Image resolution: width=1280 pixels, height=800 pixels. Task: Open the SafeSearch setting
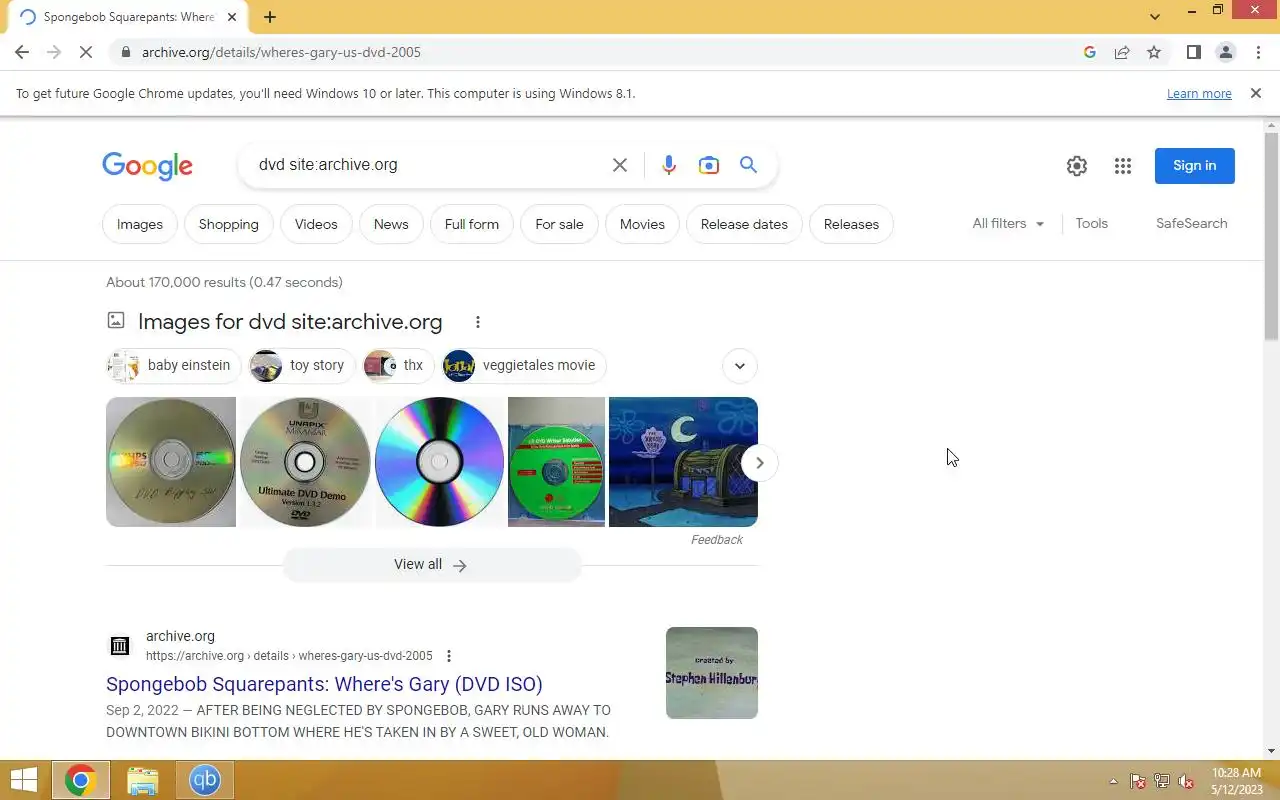pos(1191,223)
